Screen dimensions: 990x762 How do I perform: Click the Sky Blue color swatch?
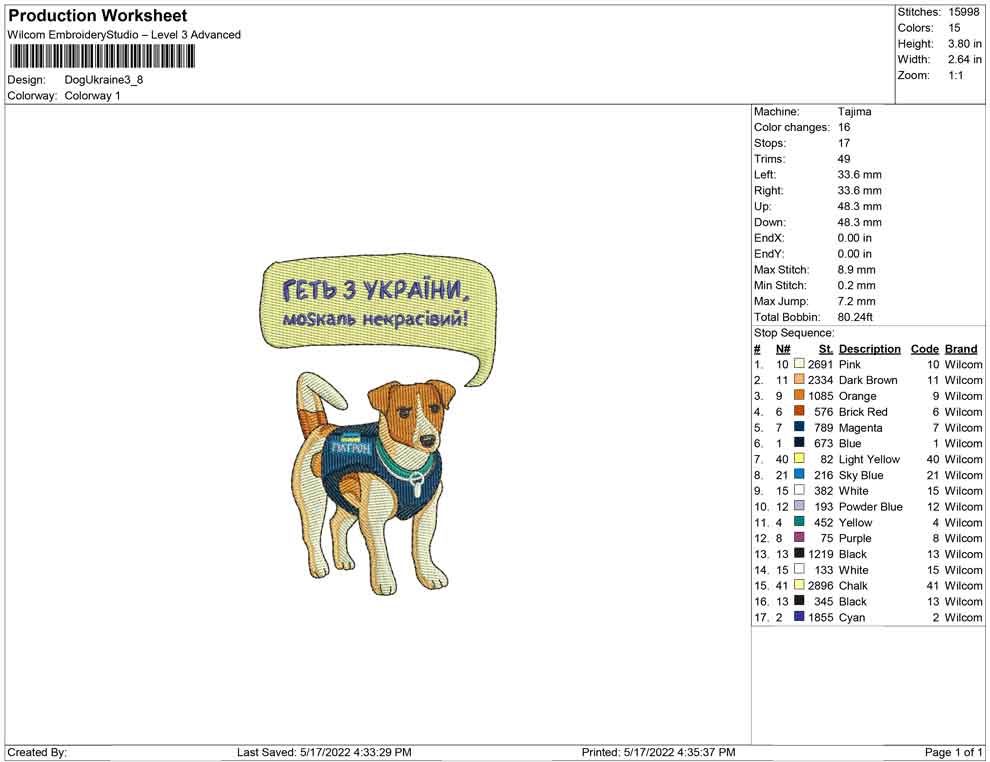click(799, 474)
